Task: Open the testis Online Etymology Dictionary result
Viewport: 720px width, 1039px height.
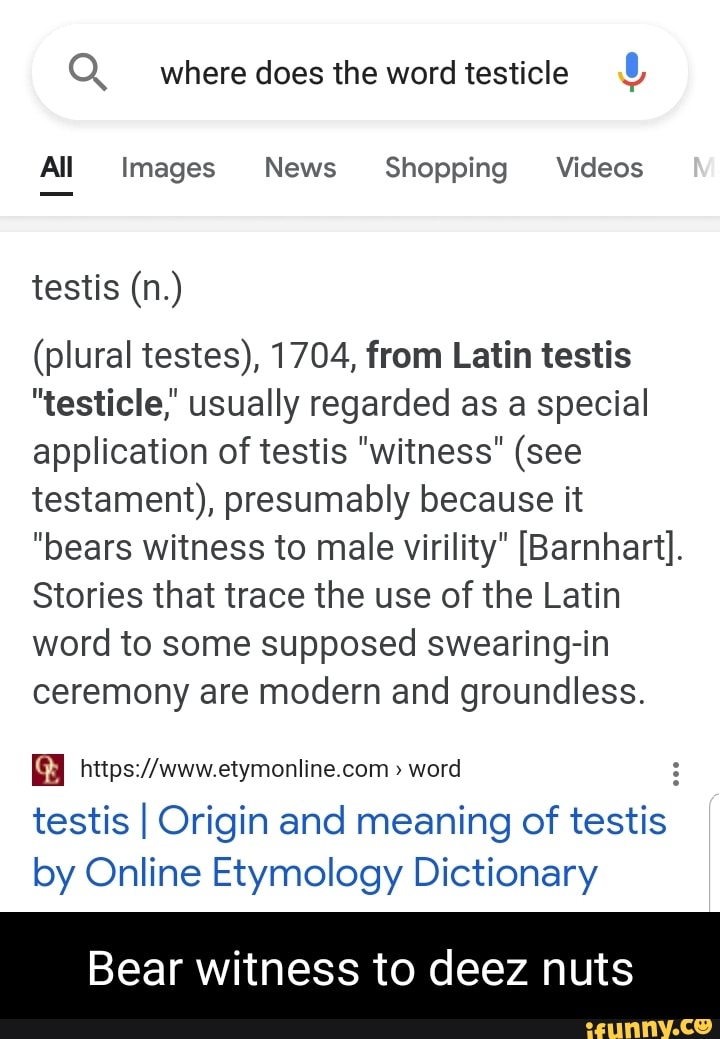Action: pos(350,846)
